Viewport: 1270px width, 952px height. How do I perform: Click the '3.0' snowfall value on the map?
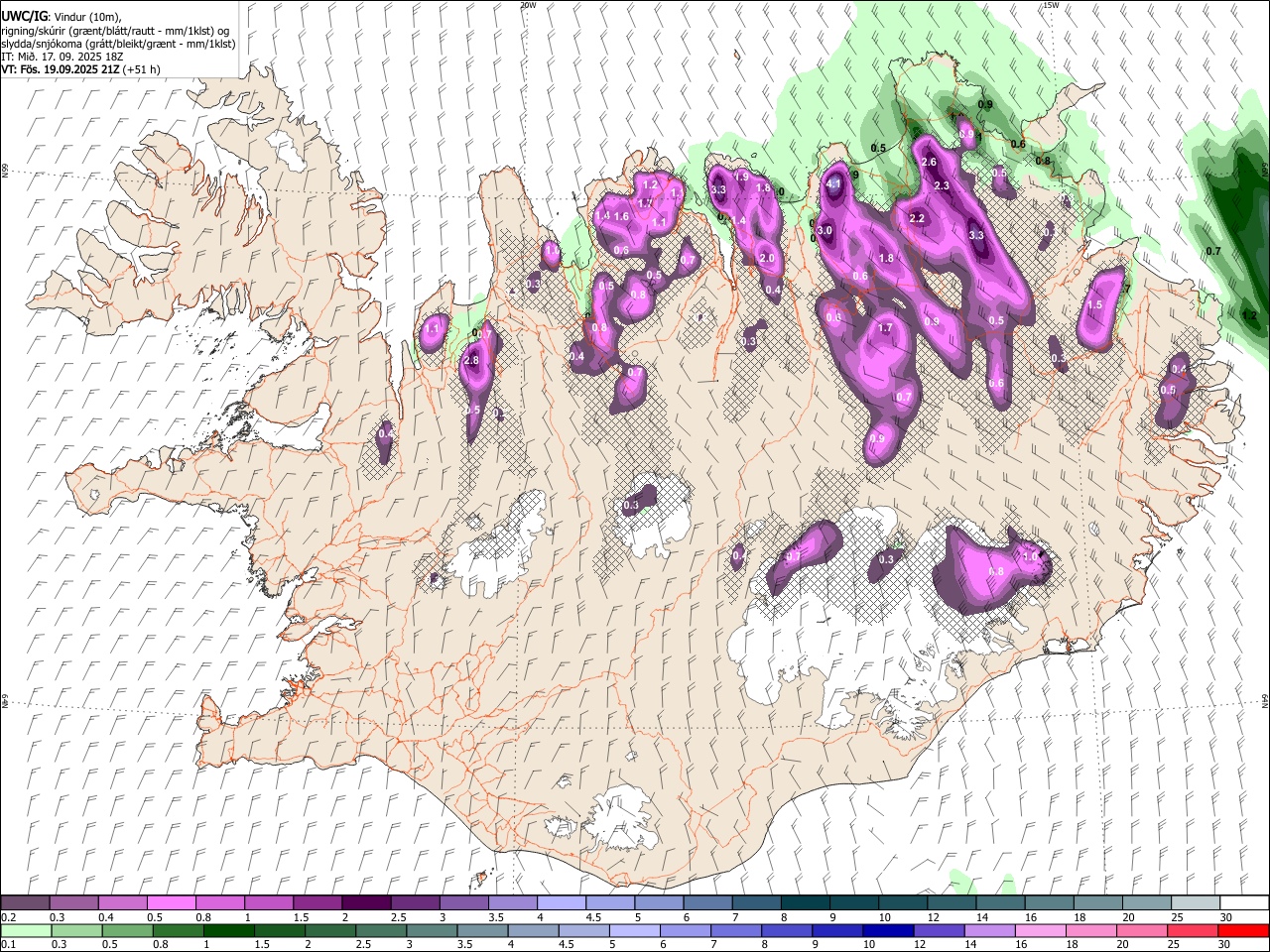click(824, 230)
